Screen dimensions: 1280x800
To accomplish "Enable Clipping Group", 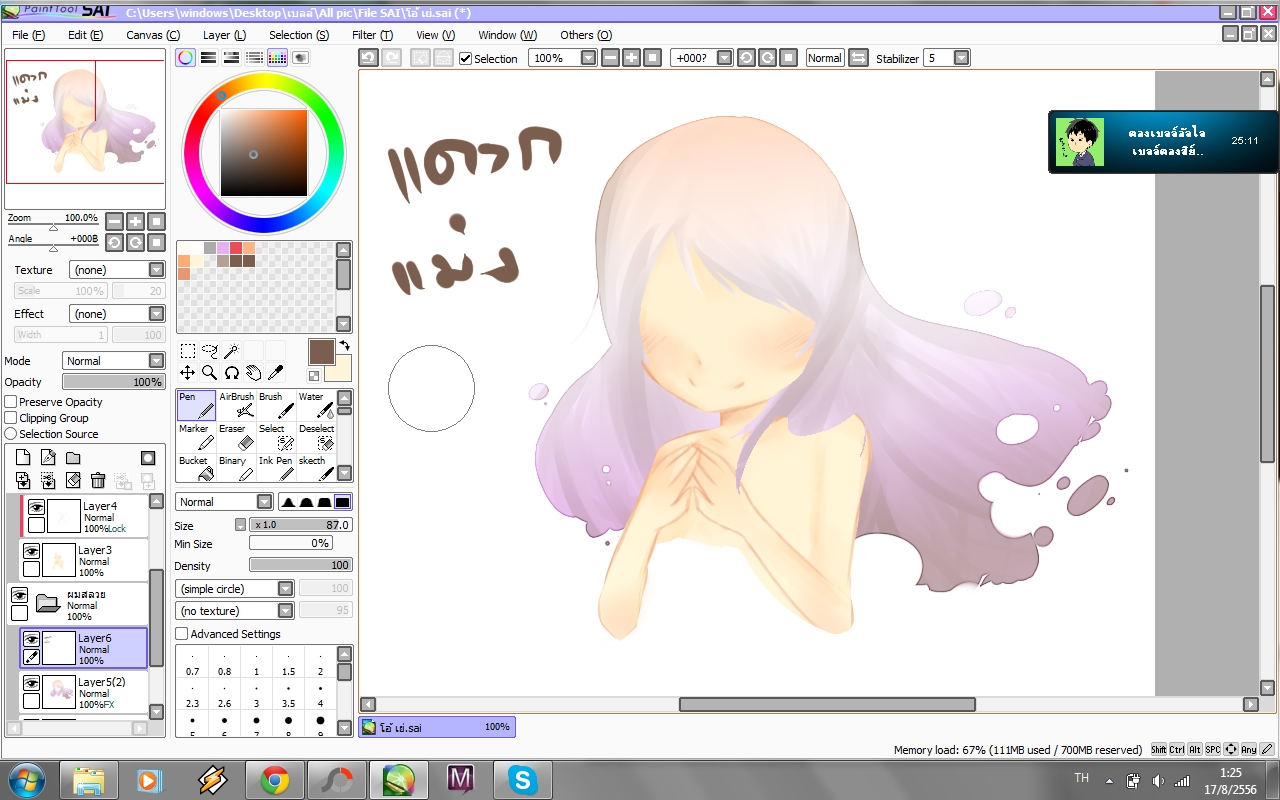I will pyautogui.click(x=11, y=418).
